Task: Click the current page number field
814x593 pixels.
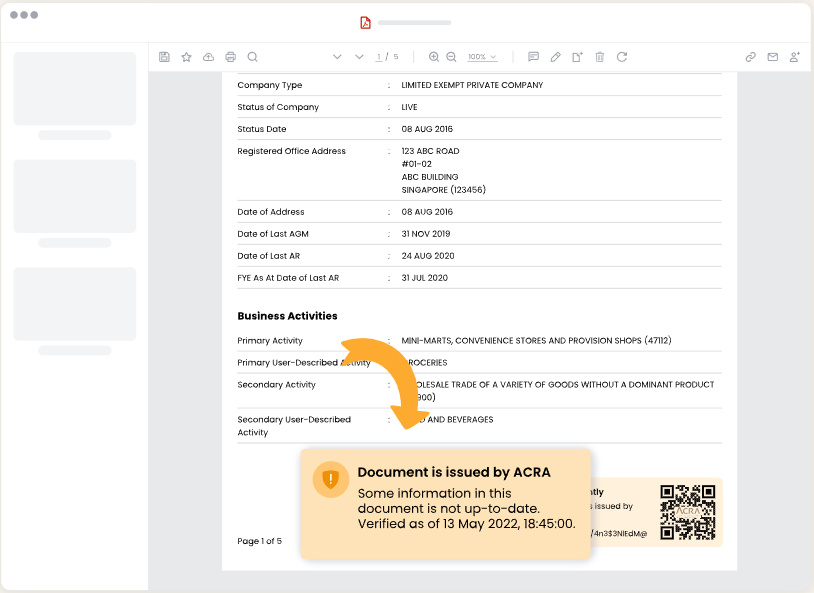Action: point(378,57)
